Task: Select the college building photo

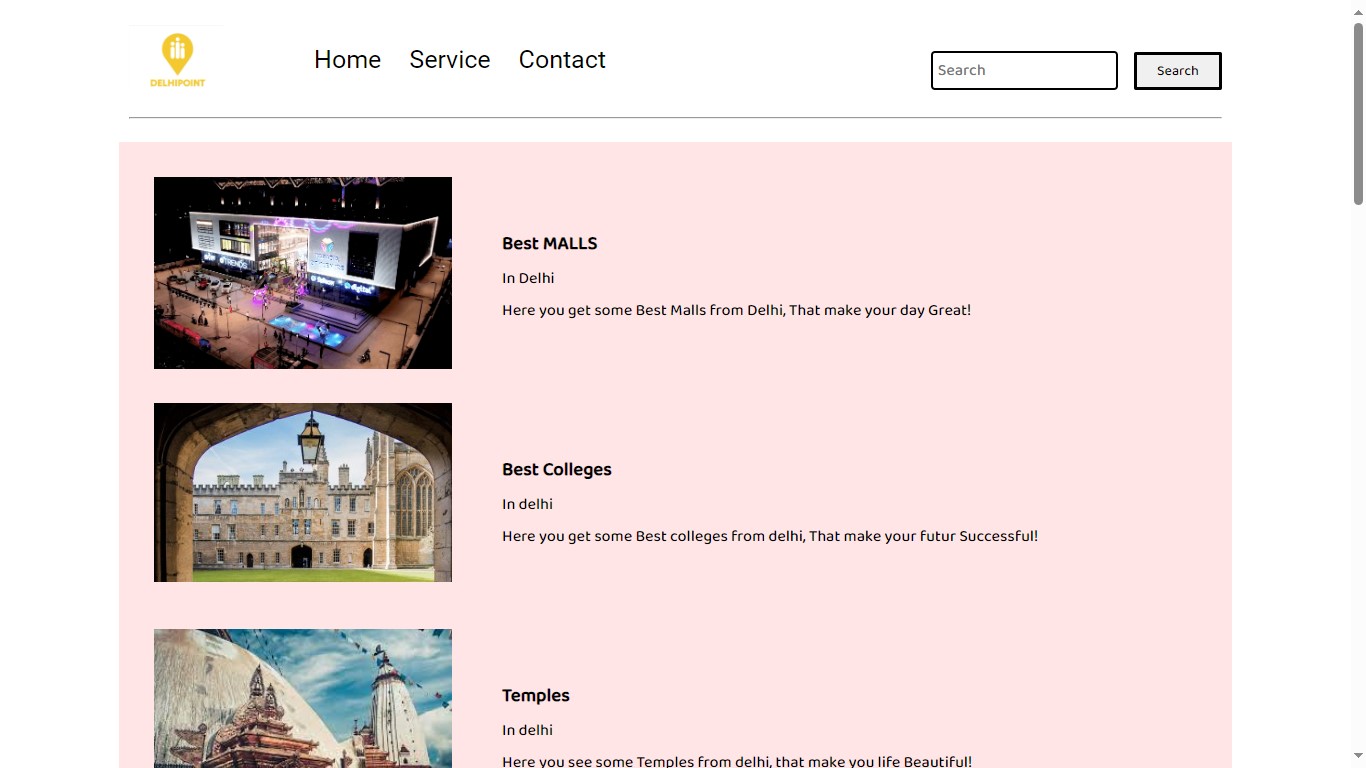Action: click(303, 492)
